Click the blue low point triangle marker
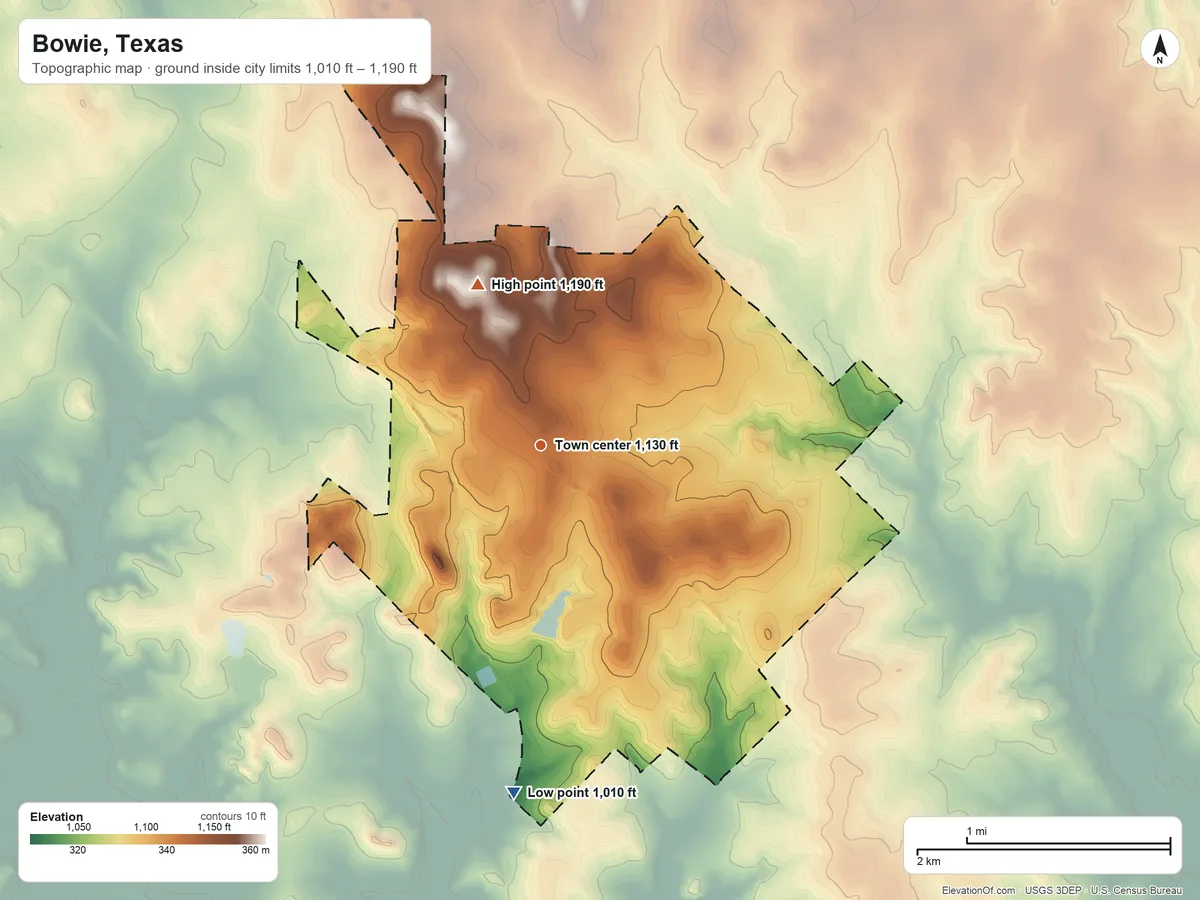Image resolution: width=1200 pixels, height=900 pixels. 513,793
